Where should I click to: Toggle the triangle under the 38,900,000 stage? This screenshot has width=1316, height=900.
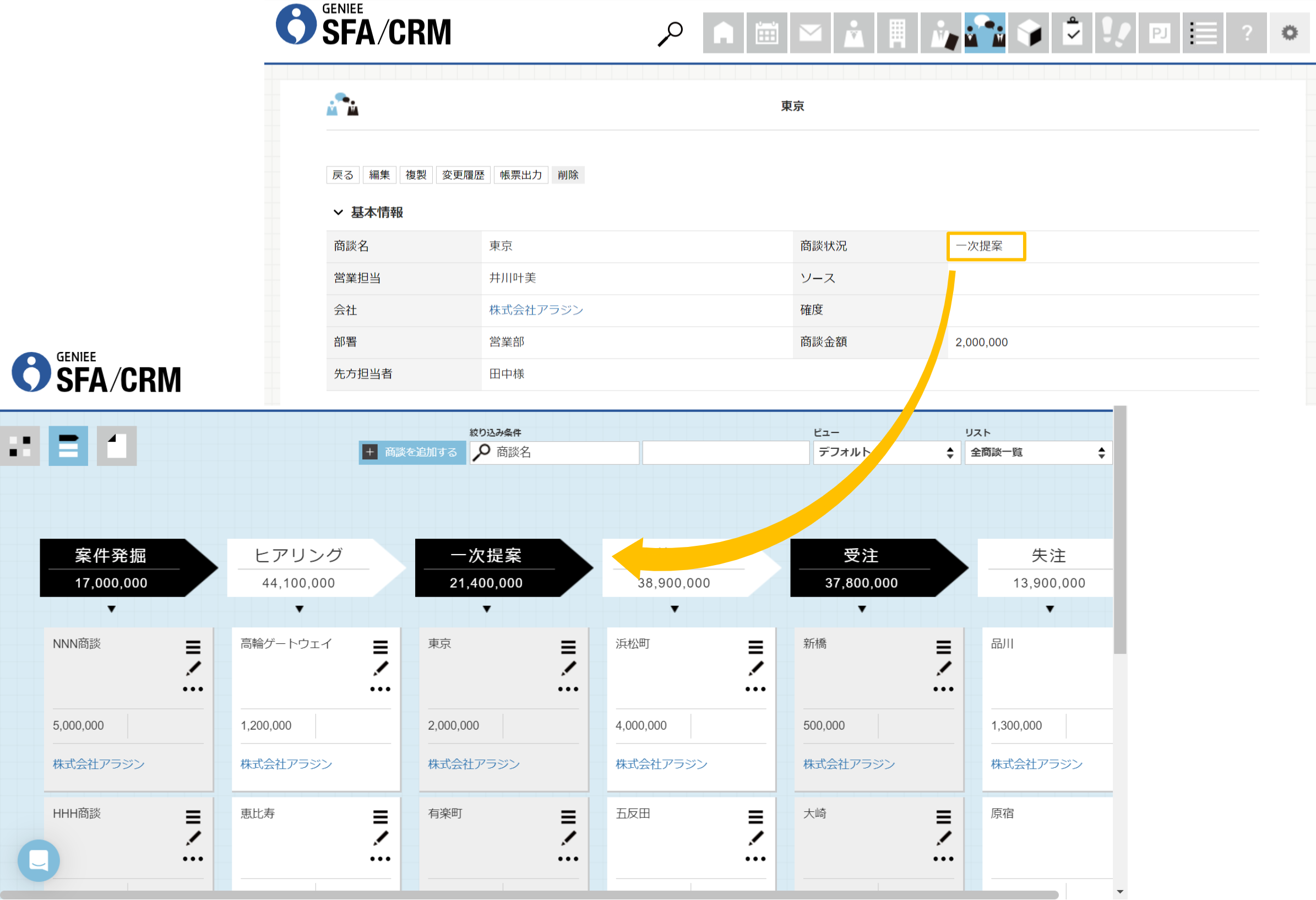click(675, 609)
